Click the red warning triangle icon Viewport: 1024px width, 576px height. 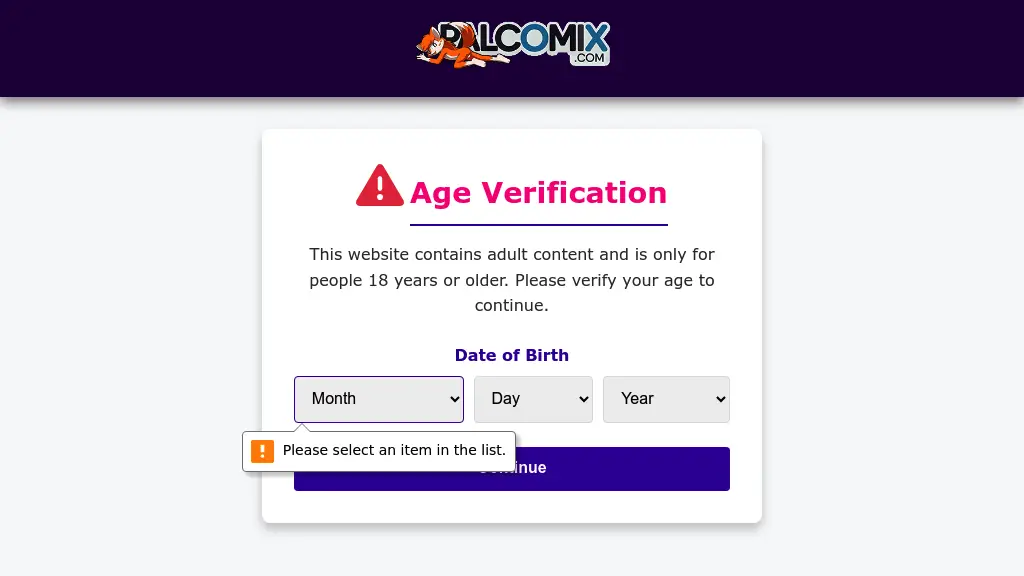tap(380, 187)
